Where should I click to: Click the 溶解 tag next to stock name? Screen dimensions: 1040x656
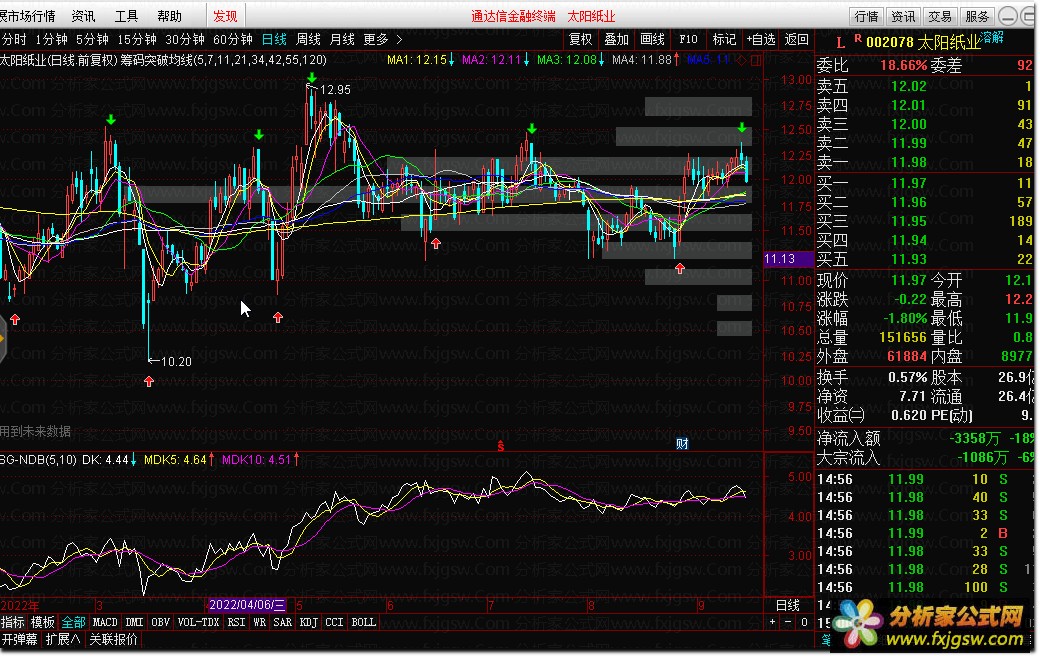pos(992,38)
